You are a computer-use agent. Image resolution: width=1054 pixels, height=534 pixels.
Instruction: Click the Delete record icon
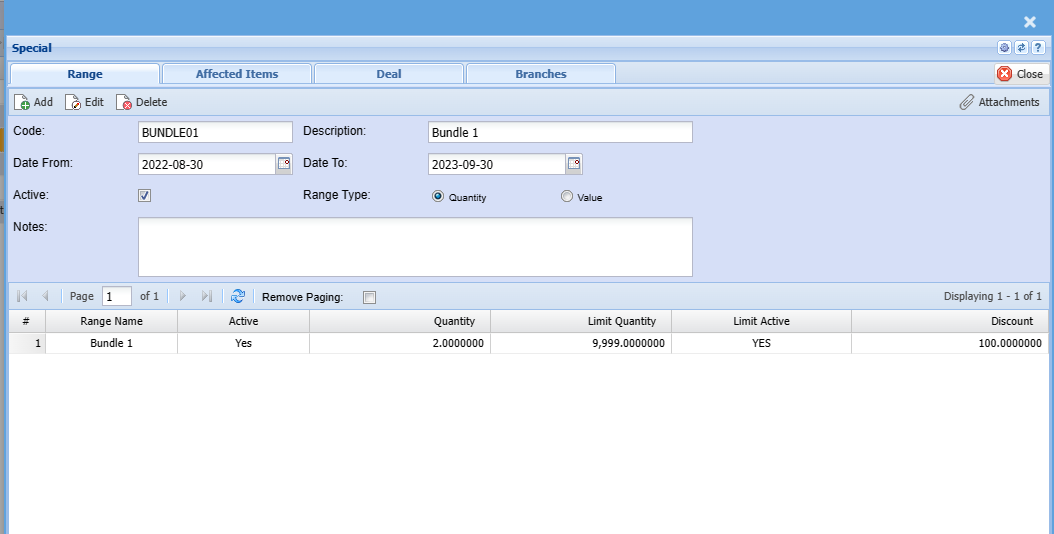pyautogui.click(x=124, y=102)
